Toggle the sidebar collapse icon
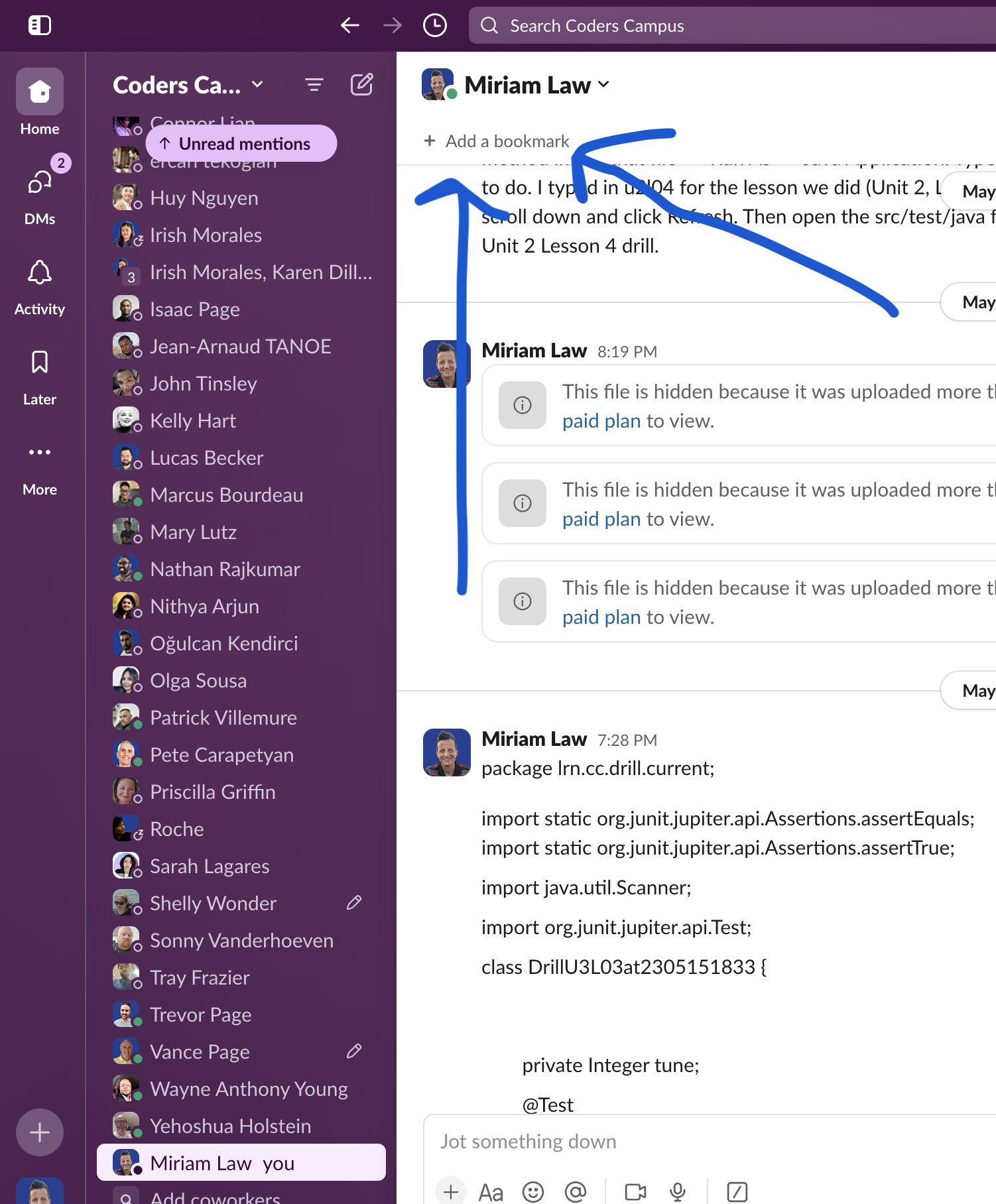996x1204 pixels. pyautogui.click(x=40, y=25)
